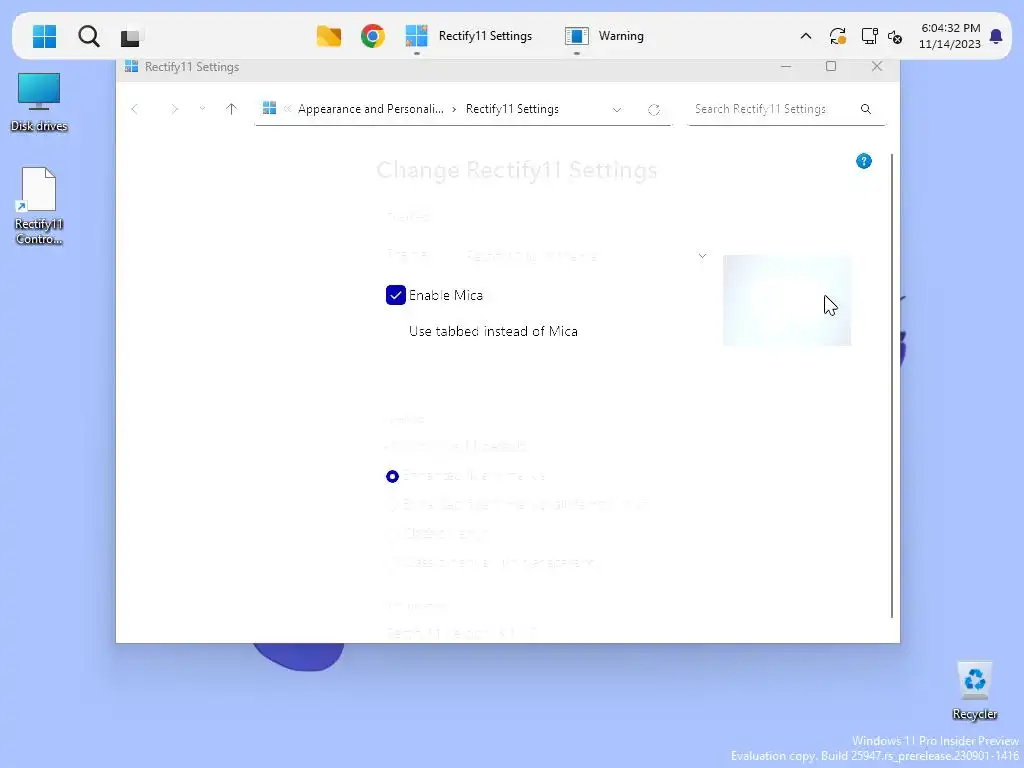Viewport: 1024px width, 768px height.
Task: Open the Theme dropdown arrow
Action: pyautogui.click(x=702, y=255)
